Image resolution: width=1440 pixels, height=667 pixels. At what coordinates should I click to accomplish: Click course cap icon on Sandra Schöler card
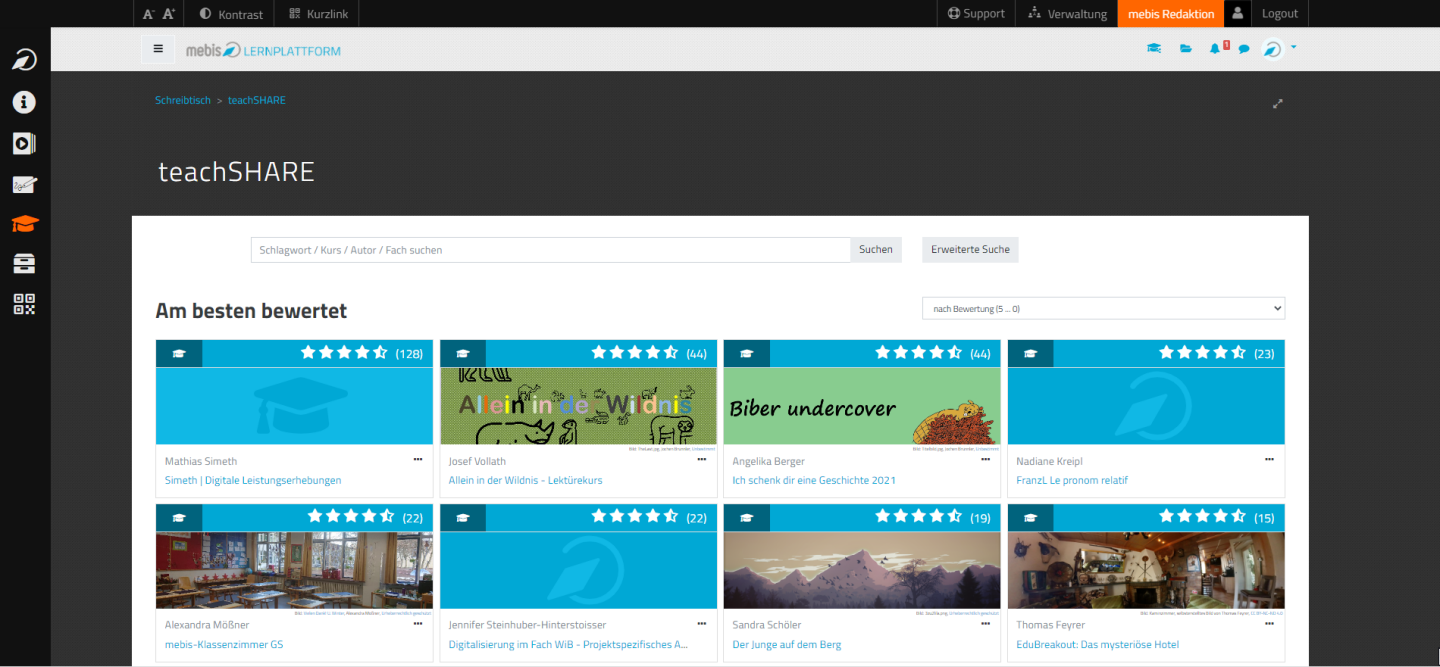coord(747,517)
